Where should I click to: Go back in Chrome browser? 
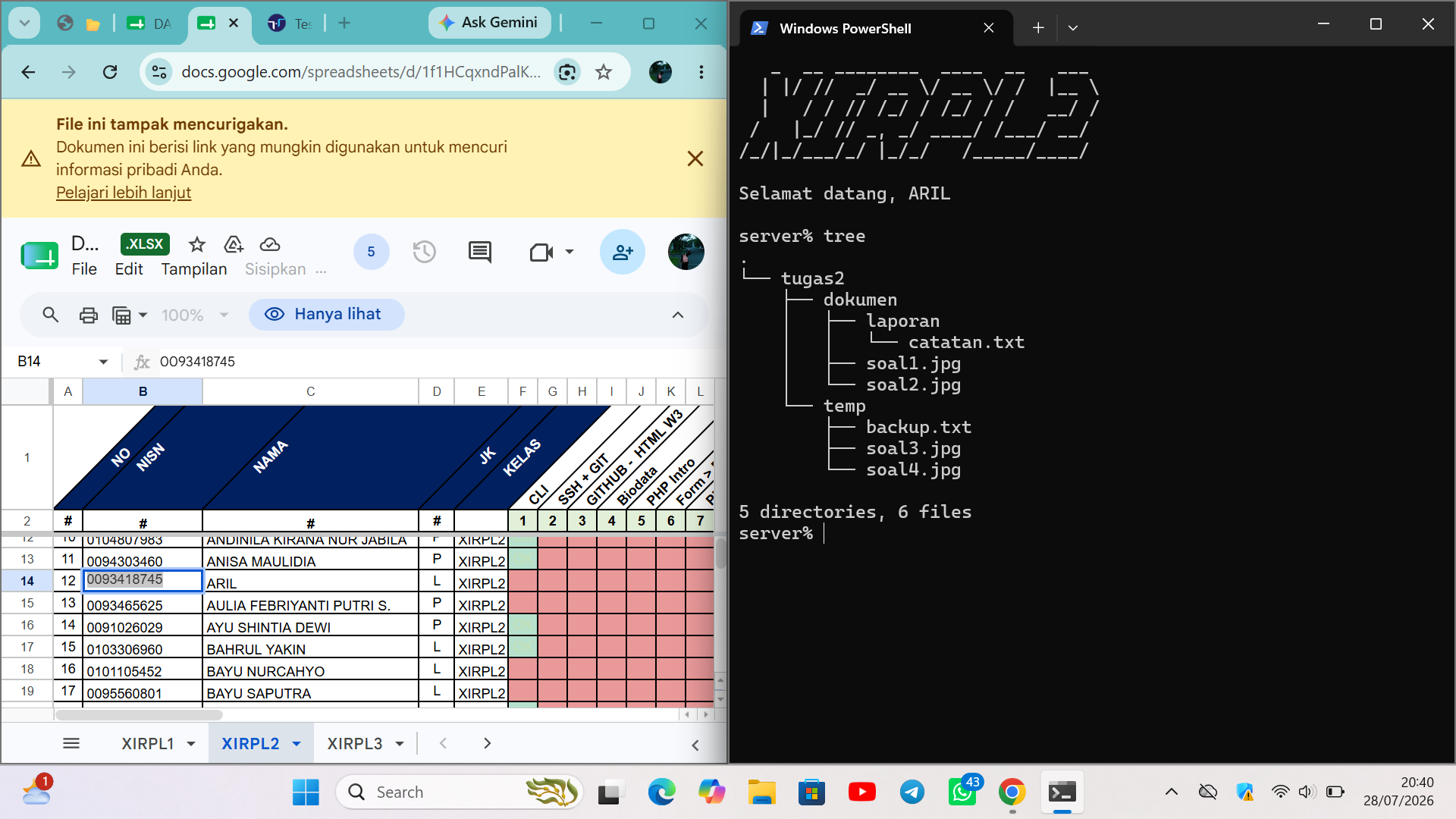28,72
